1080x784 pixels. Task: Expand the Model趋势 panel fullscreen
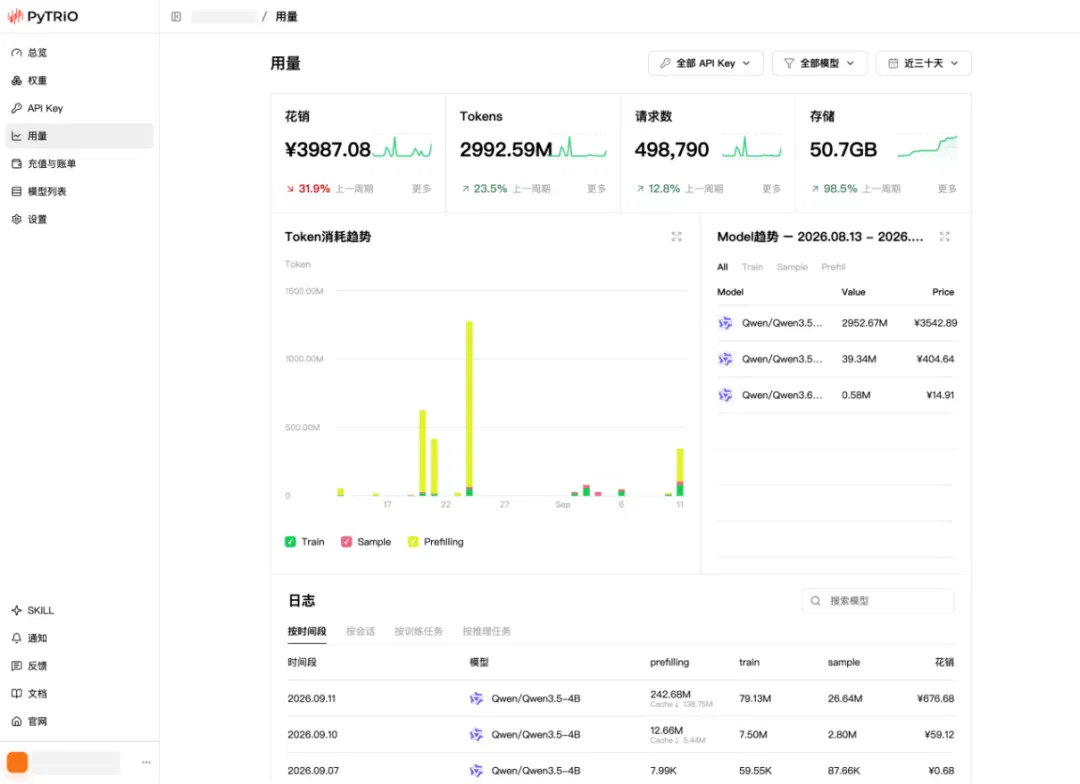click(x=944, y=236)
